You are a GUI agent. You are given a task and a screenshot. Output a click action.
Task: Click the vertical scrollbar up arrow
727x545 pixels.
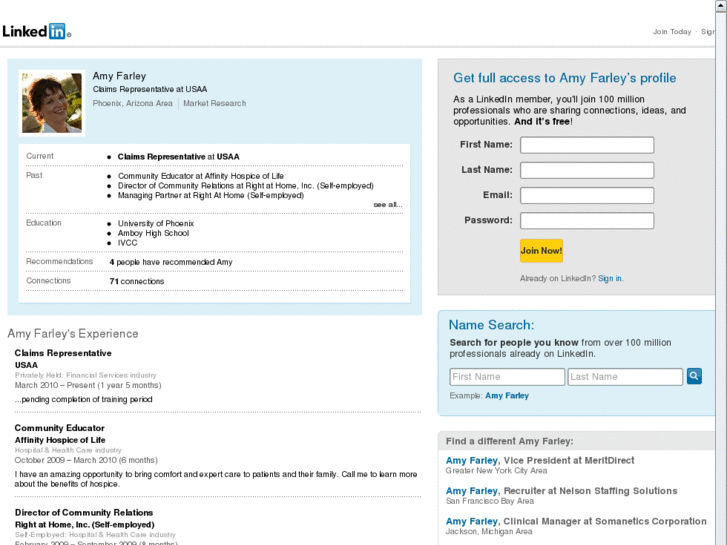point(721,6)
